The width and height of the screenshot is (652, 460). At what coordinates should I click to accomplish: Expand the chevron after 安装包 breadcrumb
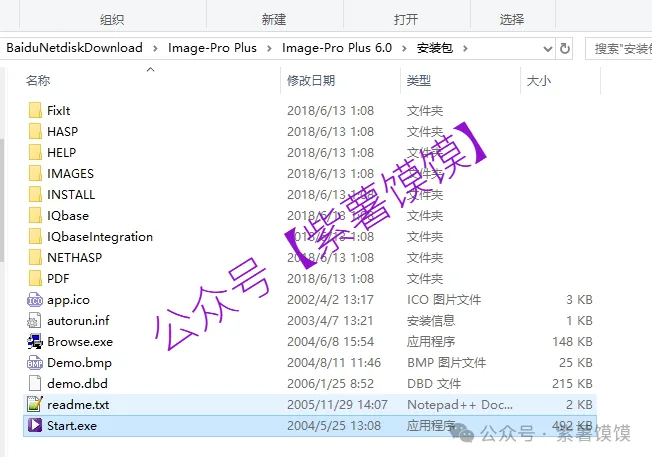(x=466, y=48)
